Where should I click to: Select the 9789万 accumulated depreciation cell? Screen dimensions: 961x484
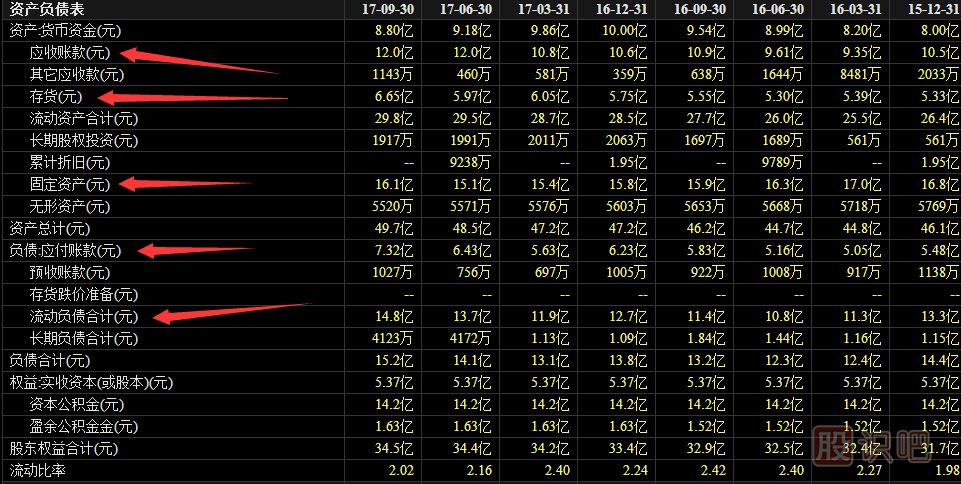[784, 162]
